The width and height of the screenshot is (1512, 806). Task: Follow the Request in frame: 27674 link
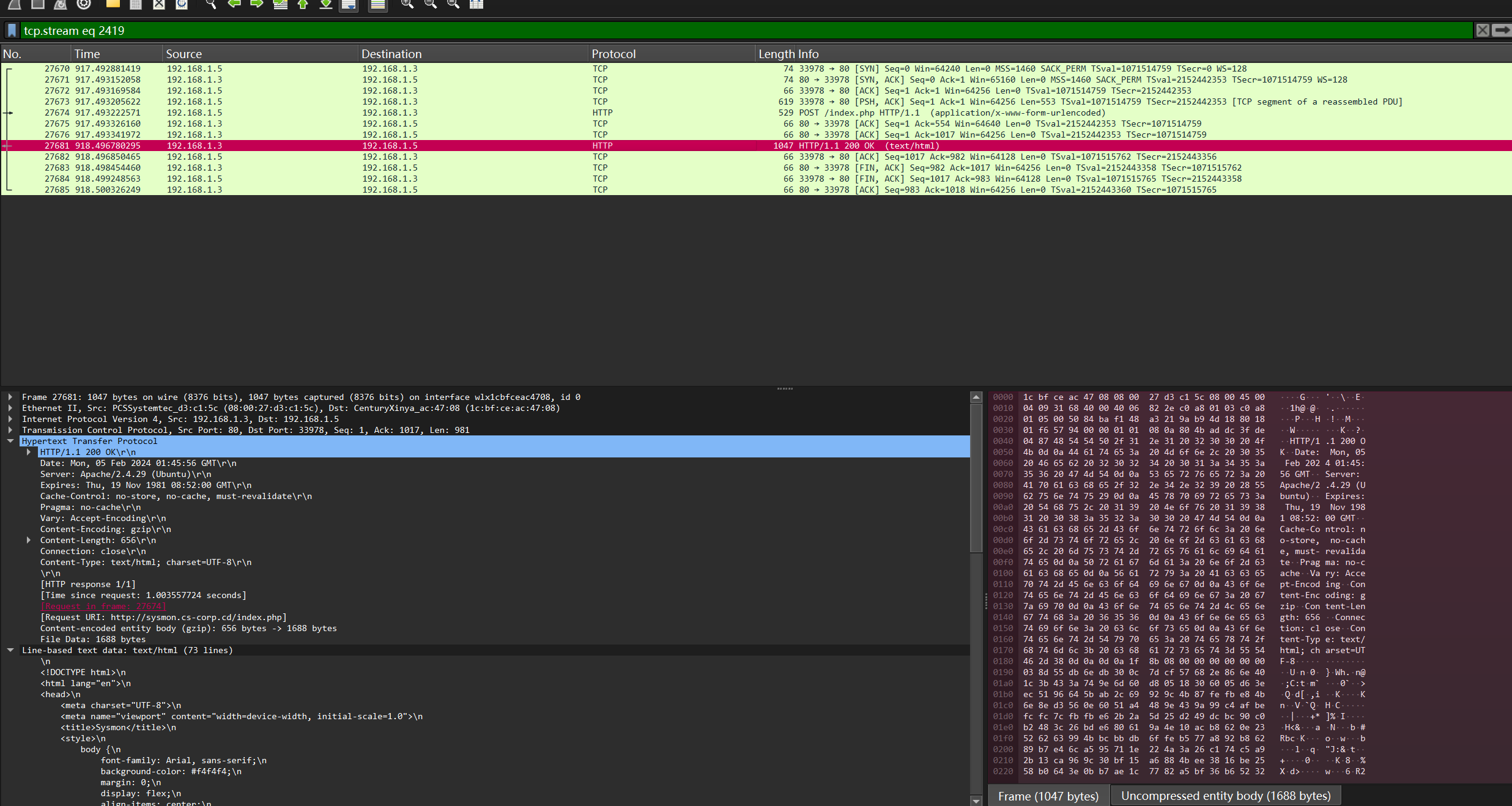pos(103,606)
